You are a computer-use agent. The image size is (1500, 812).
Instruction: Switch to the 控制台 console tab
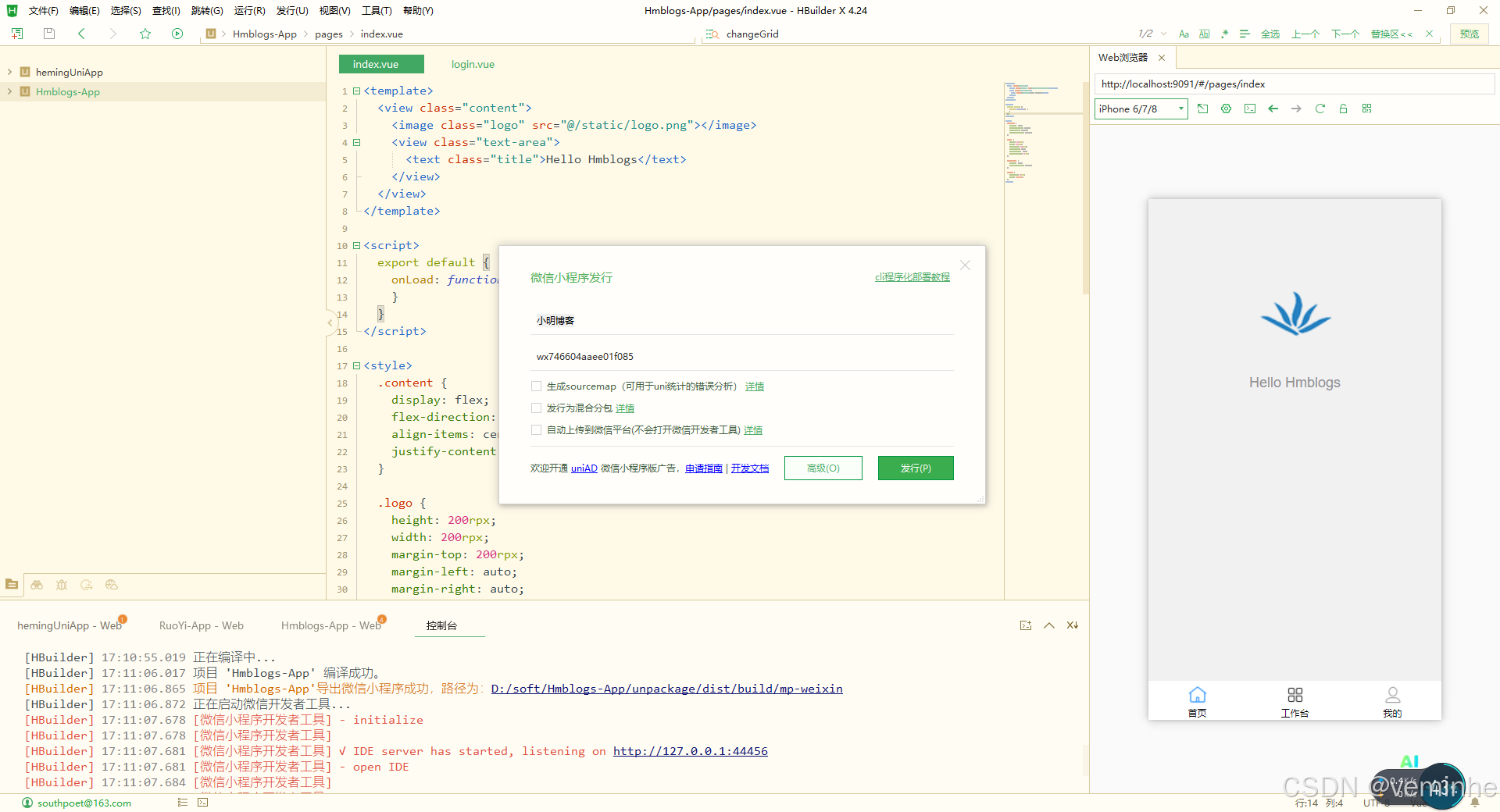coord(442,625)
